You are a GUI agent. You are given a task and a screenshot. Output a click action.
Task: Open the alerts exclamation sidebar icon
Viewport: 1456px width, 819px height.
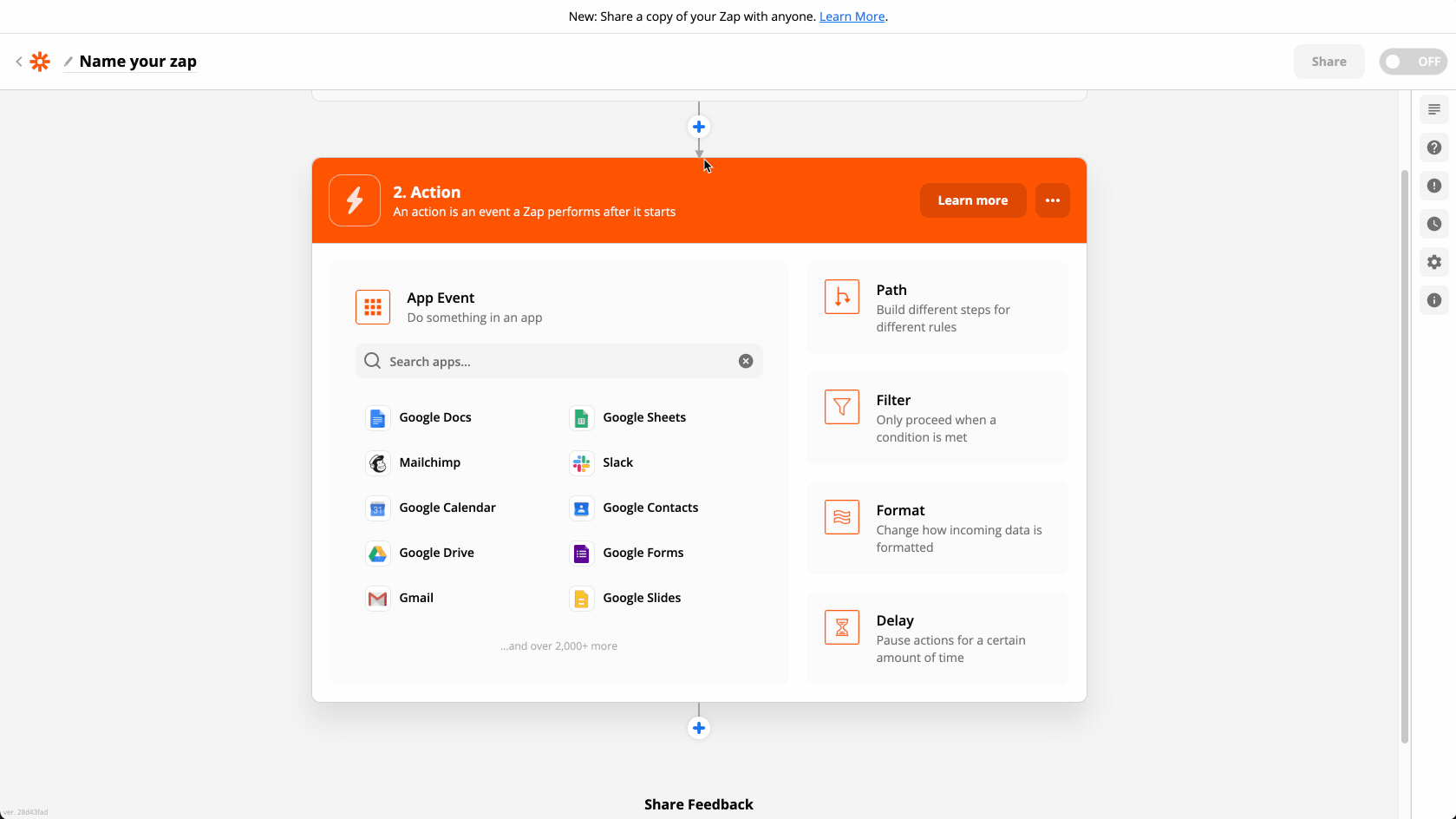click(x=1434, y=186)
